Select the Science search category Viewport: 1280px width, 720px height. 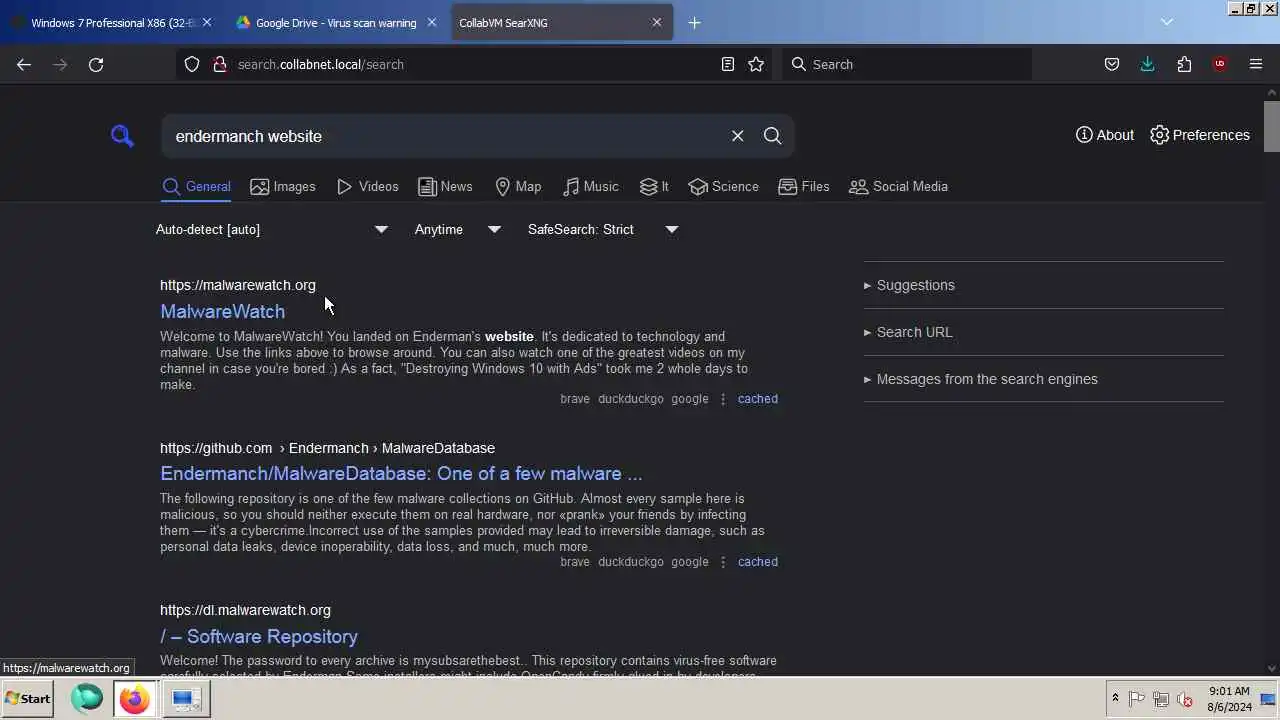(724, 186)
